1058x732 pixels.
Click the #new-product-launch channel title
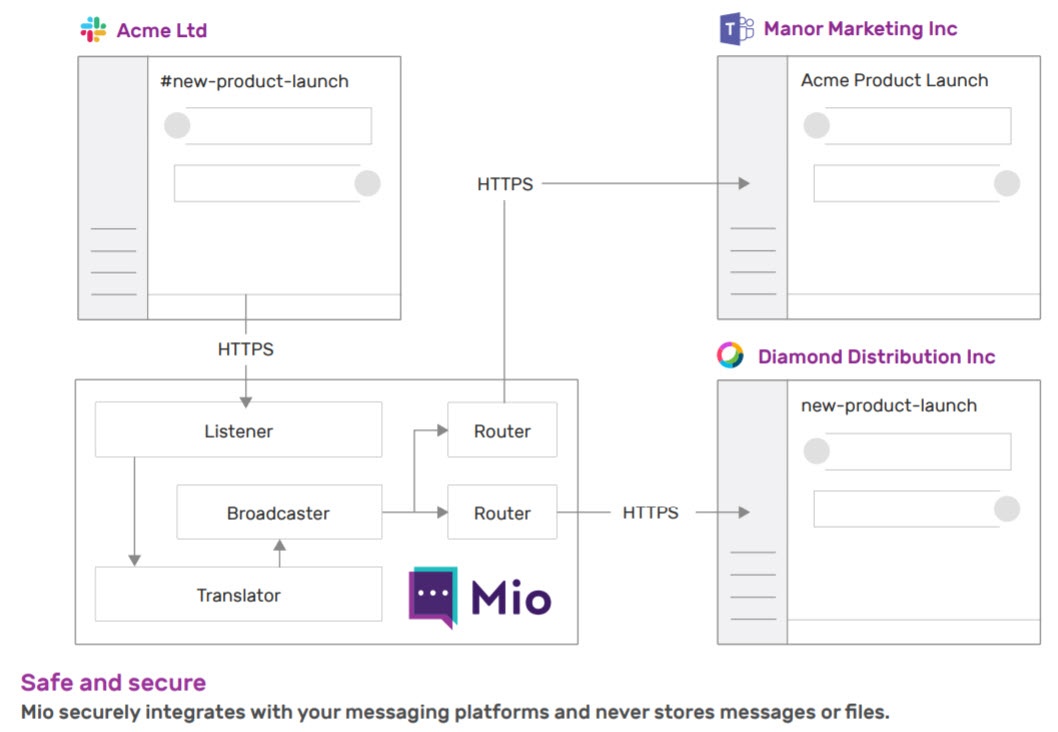254,82
